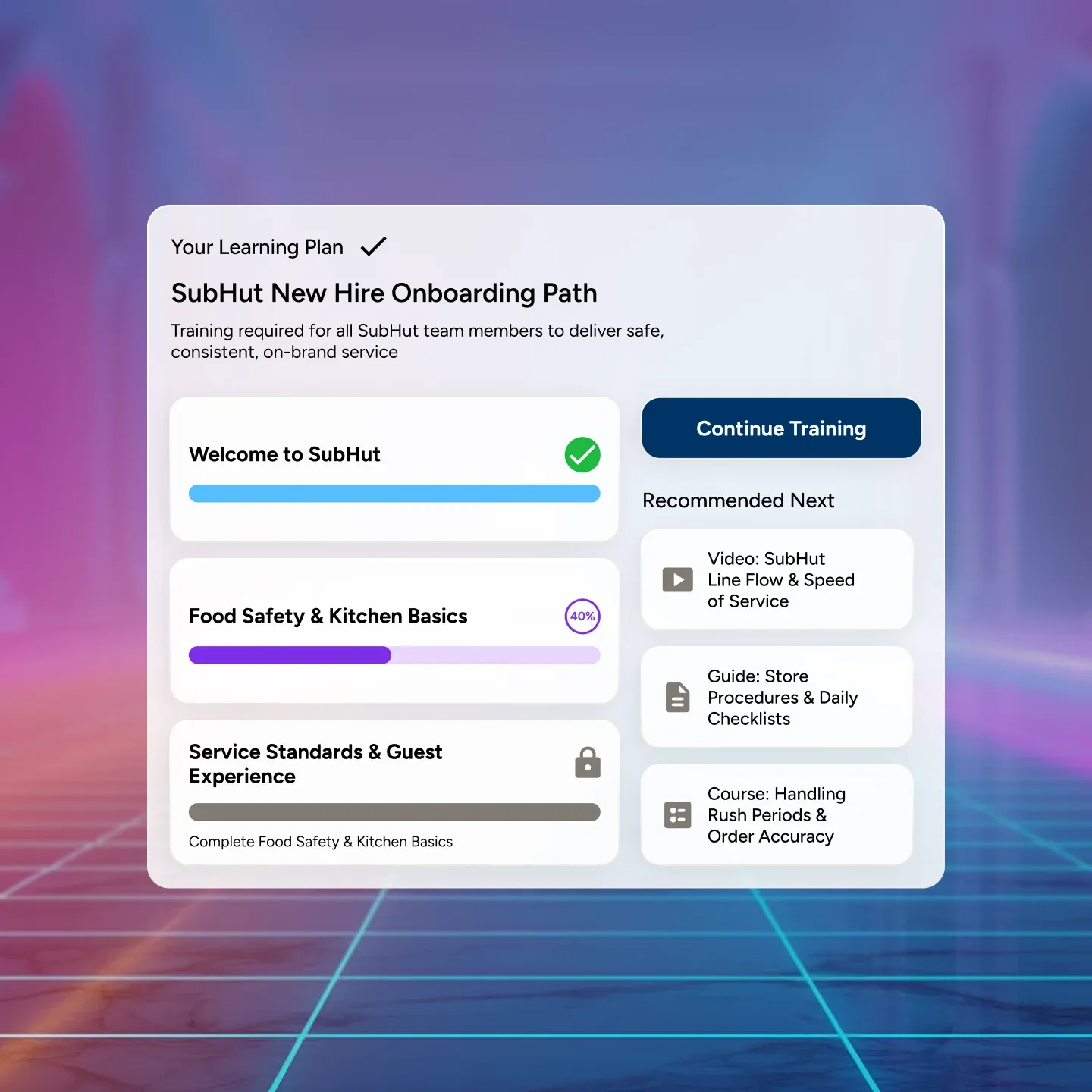Click the SubHut New Hire Onboarding Path heading
This screenshot has height=1092, width=1092.
coord(384,293)
